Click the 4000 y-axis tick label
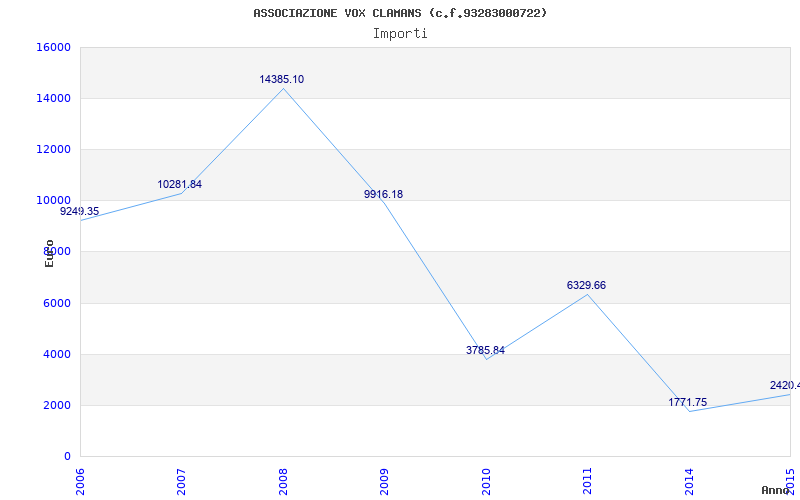Viewport: 800px width, 500px height. click(x=57, y=354)
